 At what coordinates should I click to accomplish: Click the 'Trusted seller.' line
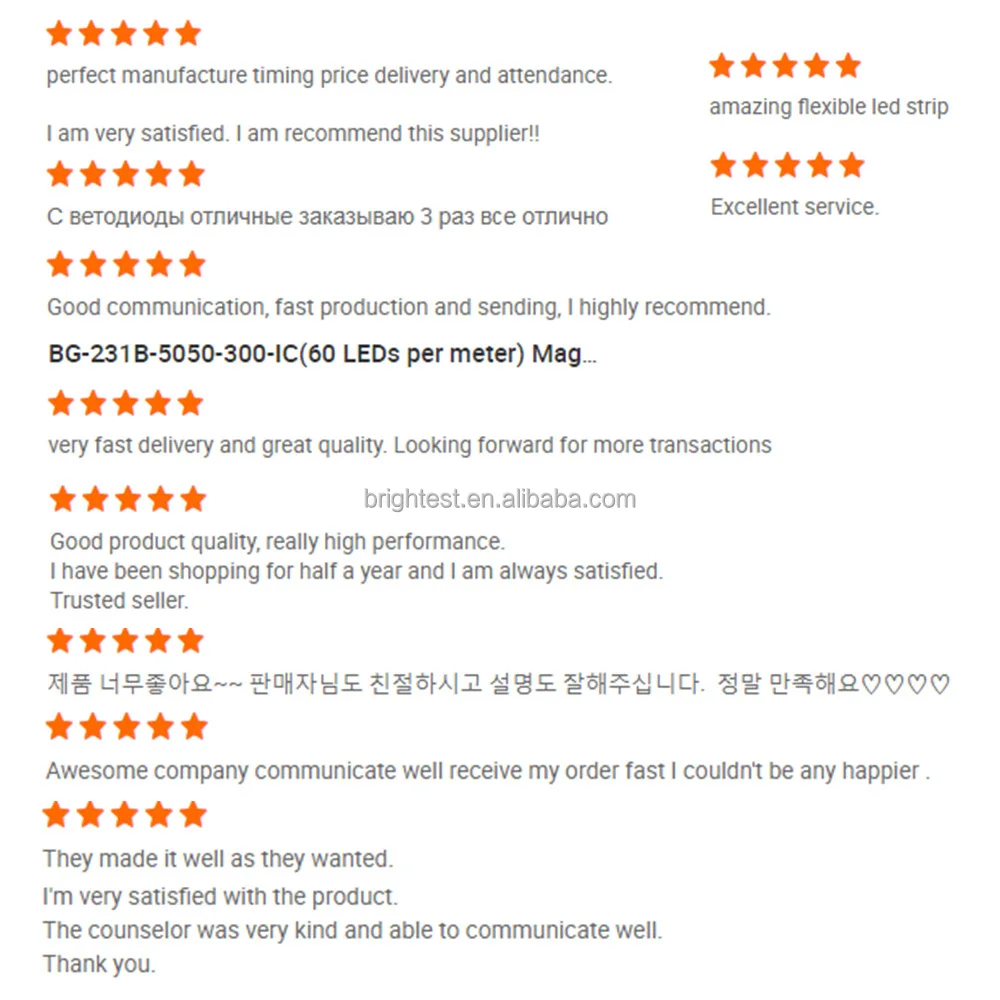point(119,601)
